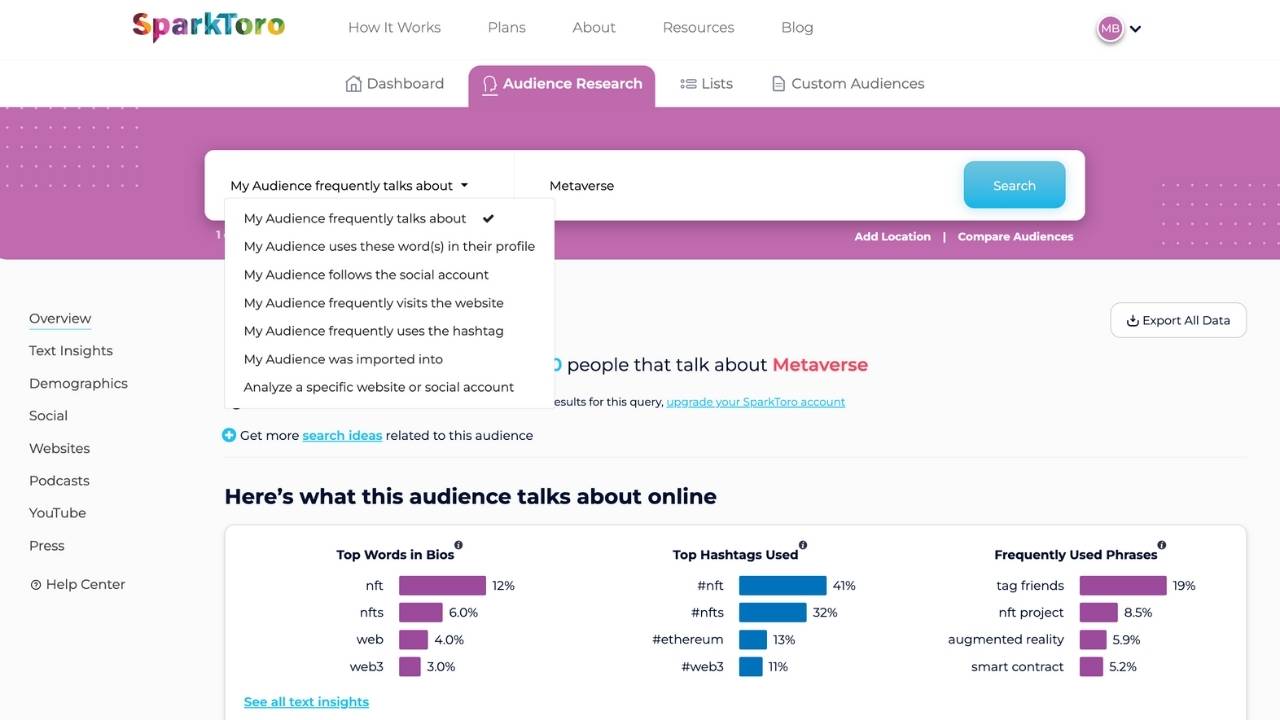Screen dimensions: 1280x720
Task: Click the pink 'Metaverse' headline word
Action: pos(820,365)
